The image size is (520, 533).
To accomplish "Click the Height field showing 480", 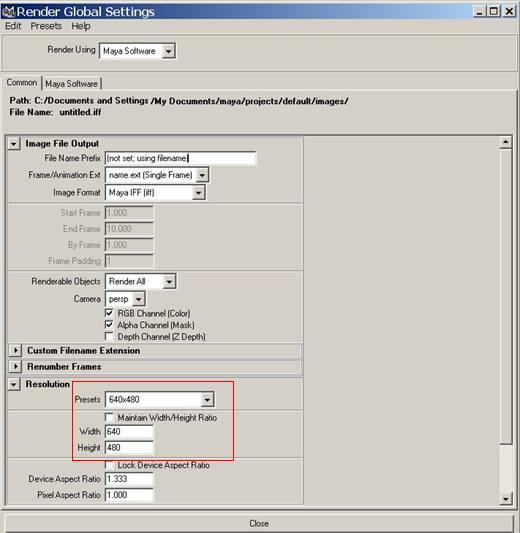I will (x=129, y=448).
